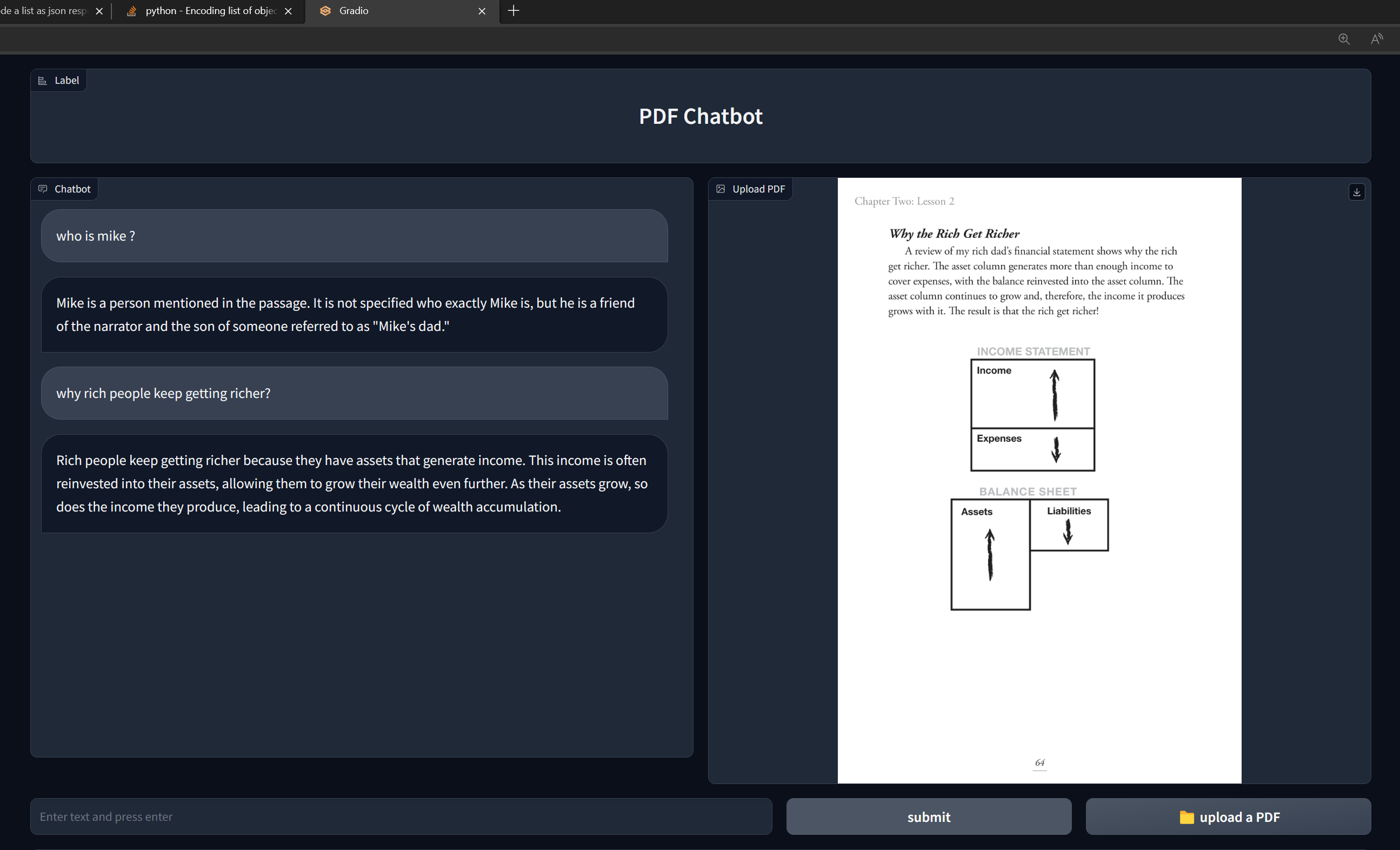Click the Liabilities box in the PDF diagram

(x=1069, y=525)
